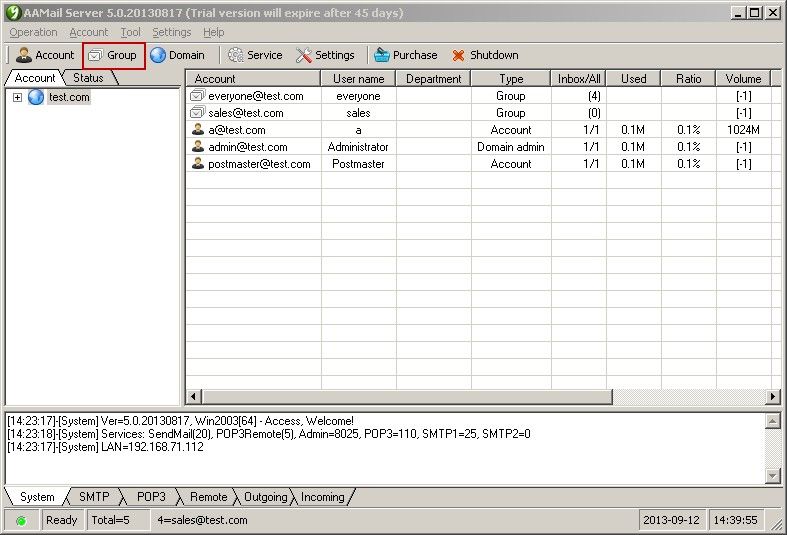Click the globe icon for test.com tree node
Image resolution: width=787 pixels, height=535 pixels.
click(x=36, y=97)
